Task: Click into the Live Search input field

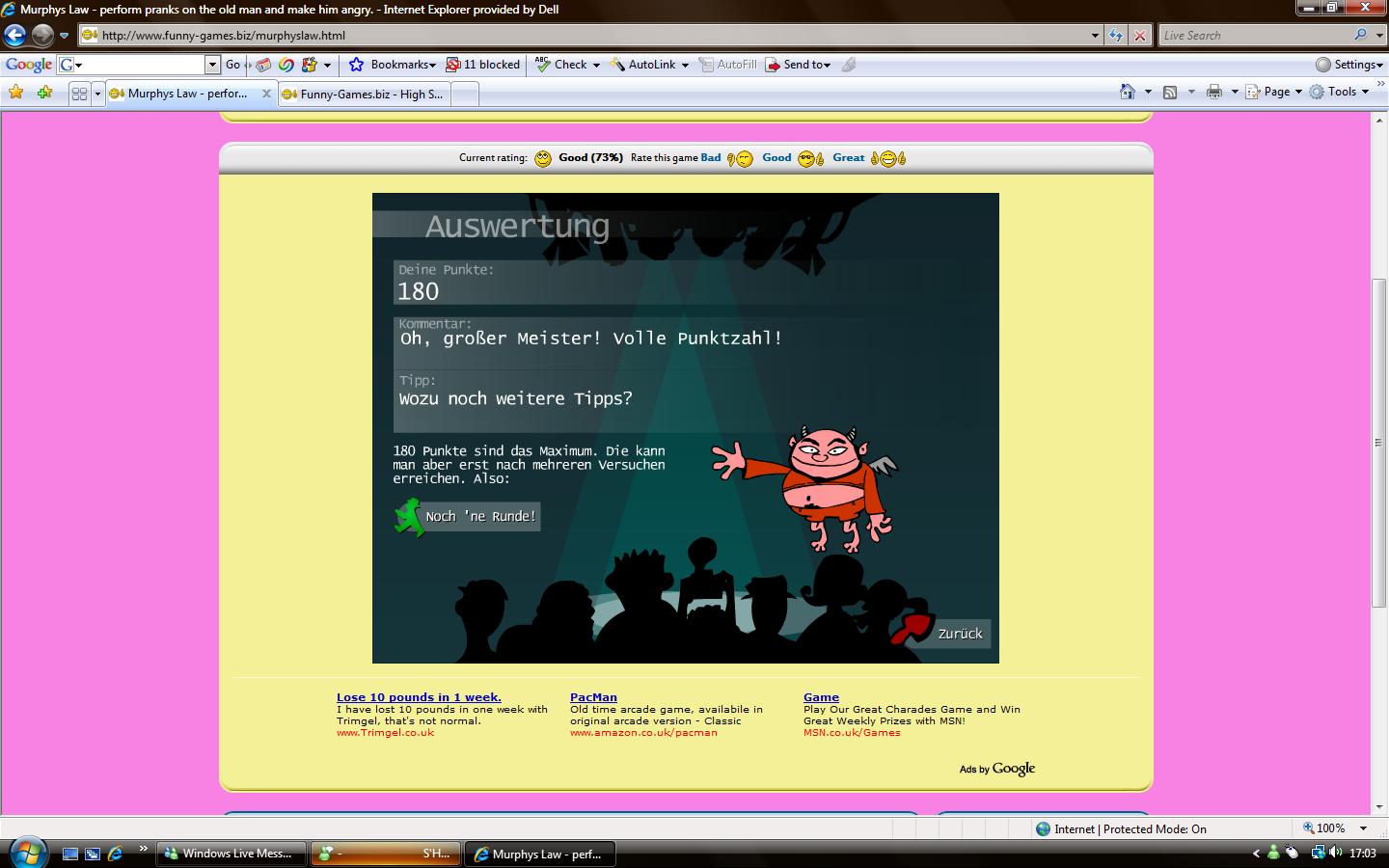Action: click(1254, 36)
